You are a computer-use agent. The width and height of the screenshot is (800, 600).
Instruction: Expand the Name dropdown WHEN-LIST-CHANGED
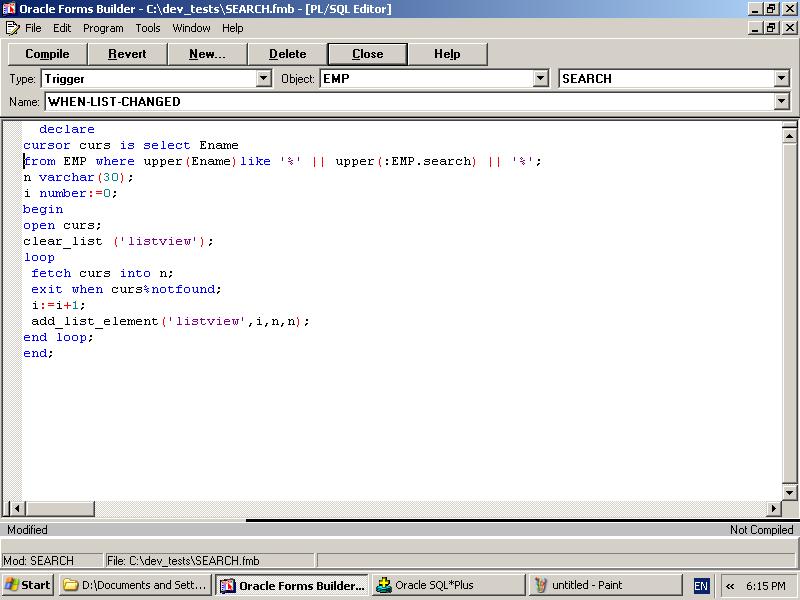[x=781, y=101]
